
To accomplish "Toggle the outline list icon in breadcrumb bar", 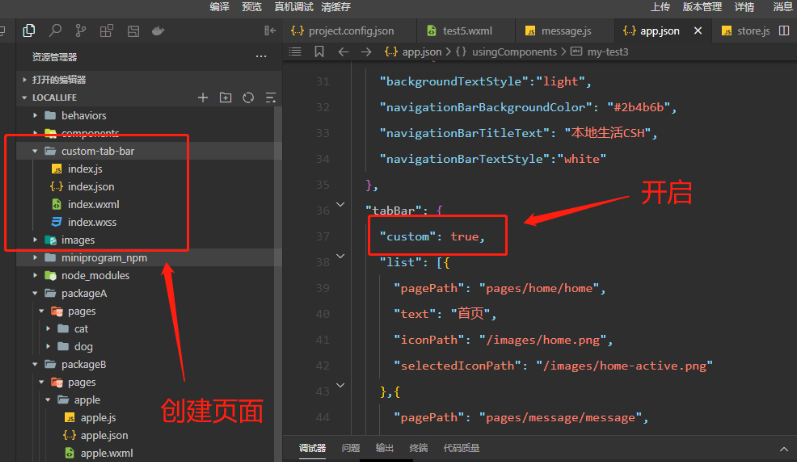I will point(295,51).
